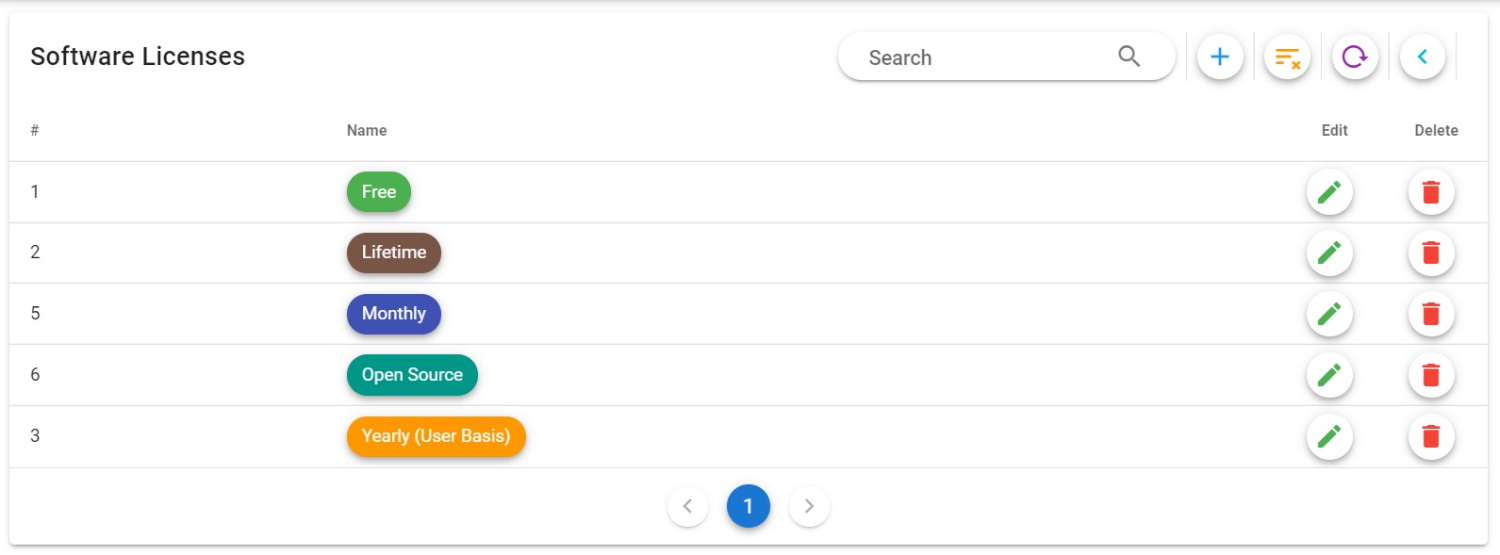Delete the Free license
This screenshot has height=555, width=1500.
[1431, 192]
